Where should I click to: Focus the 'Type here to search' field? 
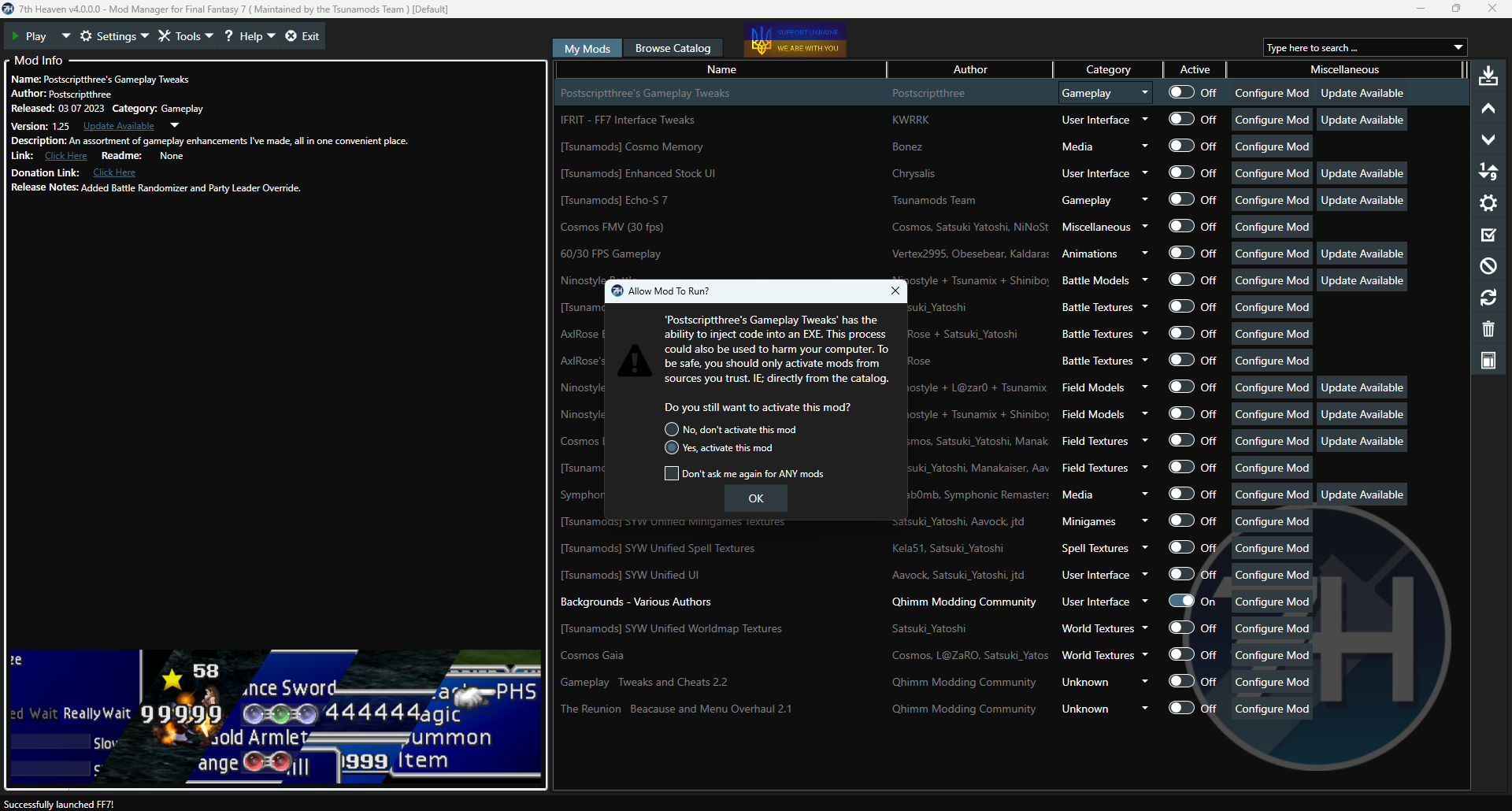pos(1358,48)
